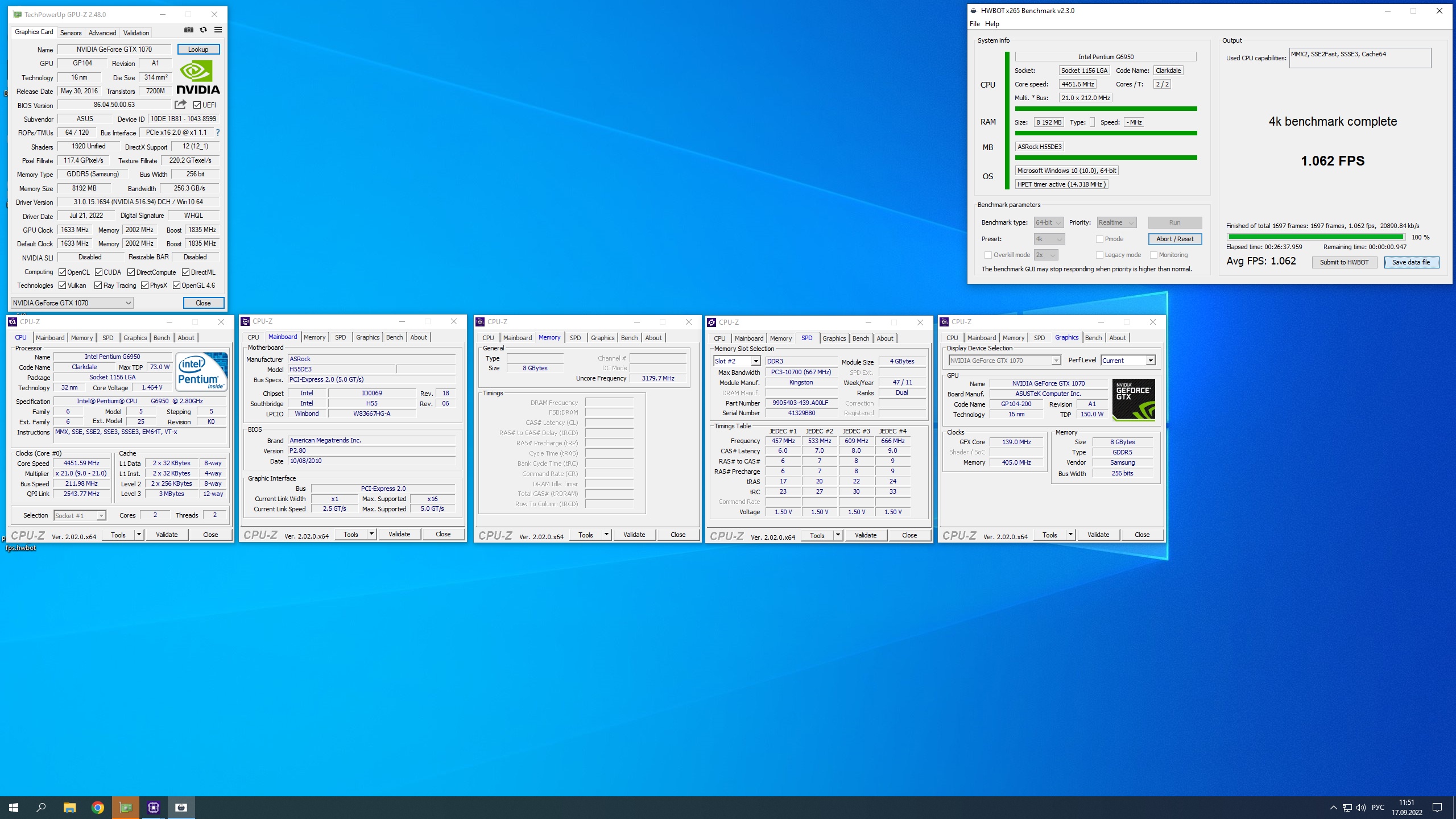The height and width of the screenshot is (819, 1456).
Task: Open the GPU selection dropdown in GPU-Z
Action: point(72,303)
